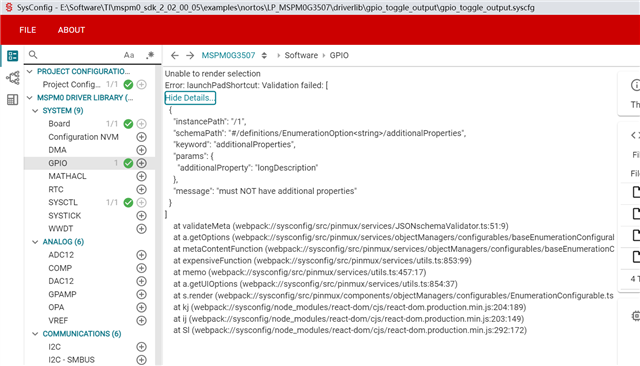Screen dimensions: 640x366
Task: Open the MSPM0G3507 device link
Action: [x=228, y=55]
